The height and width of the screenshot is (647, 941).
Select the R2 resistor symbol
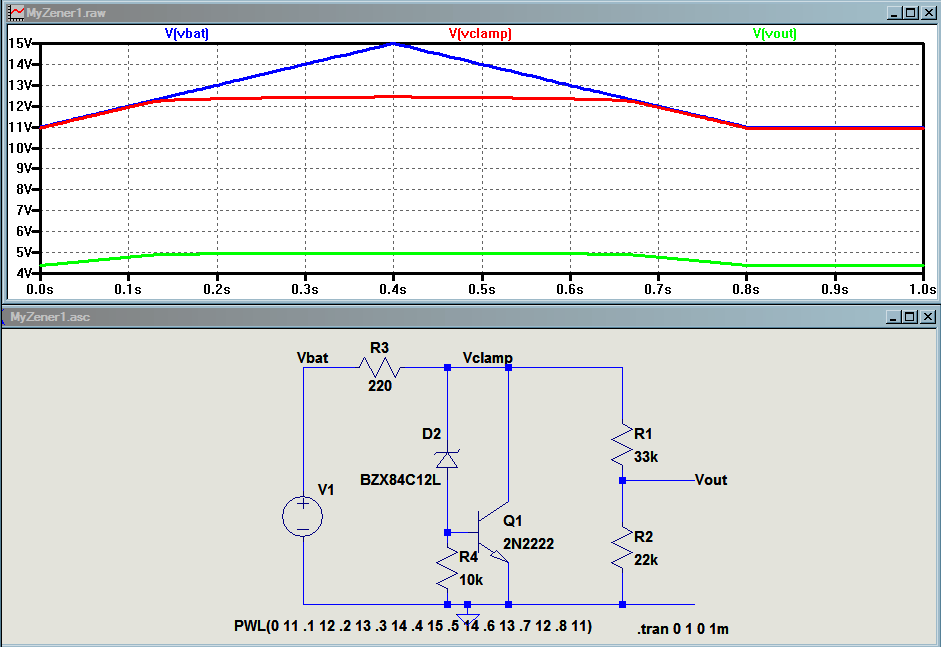coord(622,547)
